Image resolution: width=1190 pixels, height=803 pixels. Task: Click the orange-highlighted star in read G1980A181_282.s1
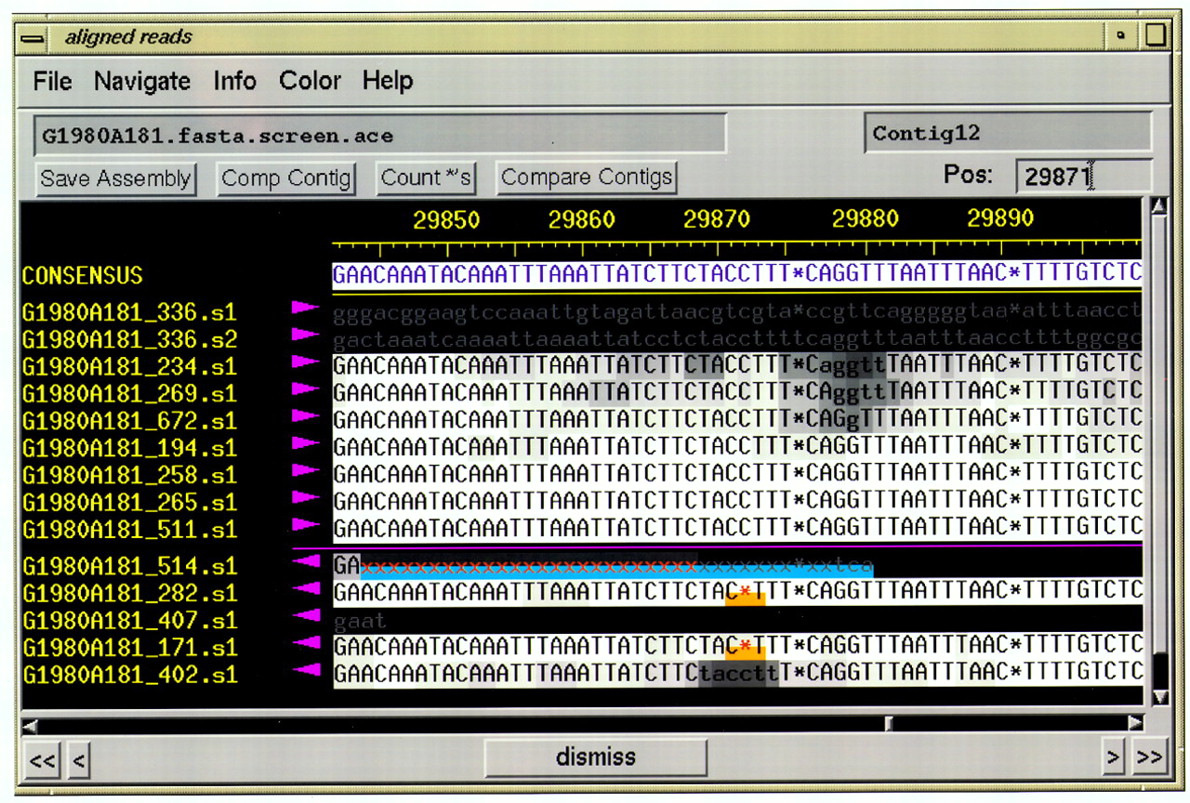click(x=745, y=592)
